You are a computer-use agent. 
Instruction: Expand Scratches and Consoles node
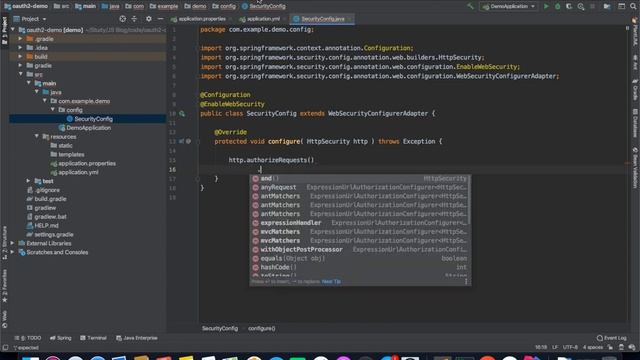12,252
